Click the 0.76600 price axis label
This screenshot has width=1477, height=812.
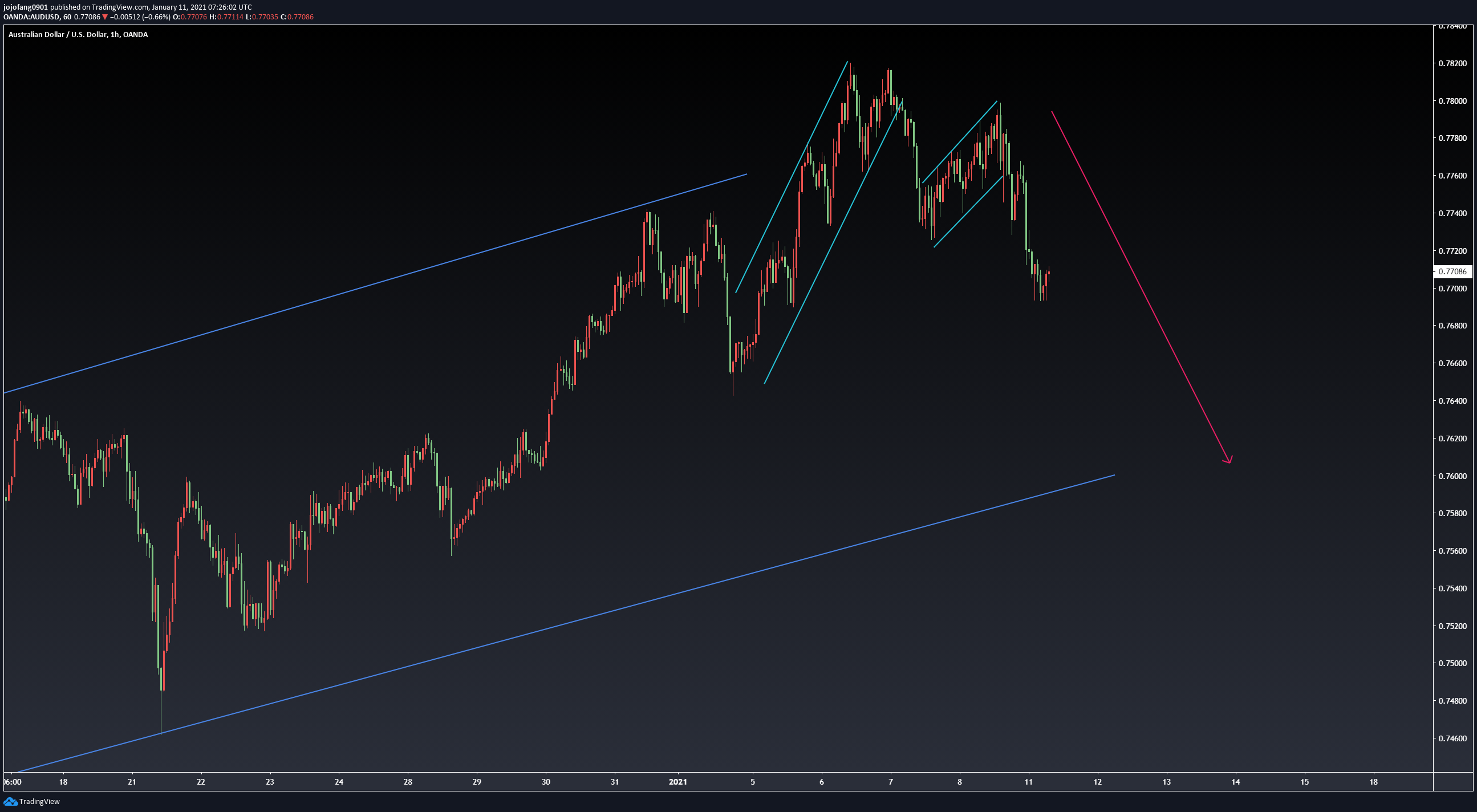[x=1452, y=364]
